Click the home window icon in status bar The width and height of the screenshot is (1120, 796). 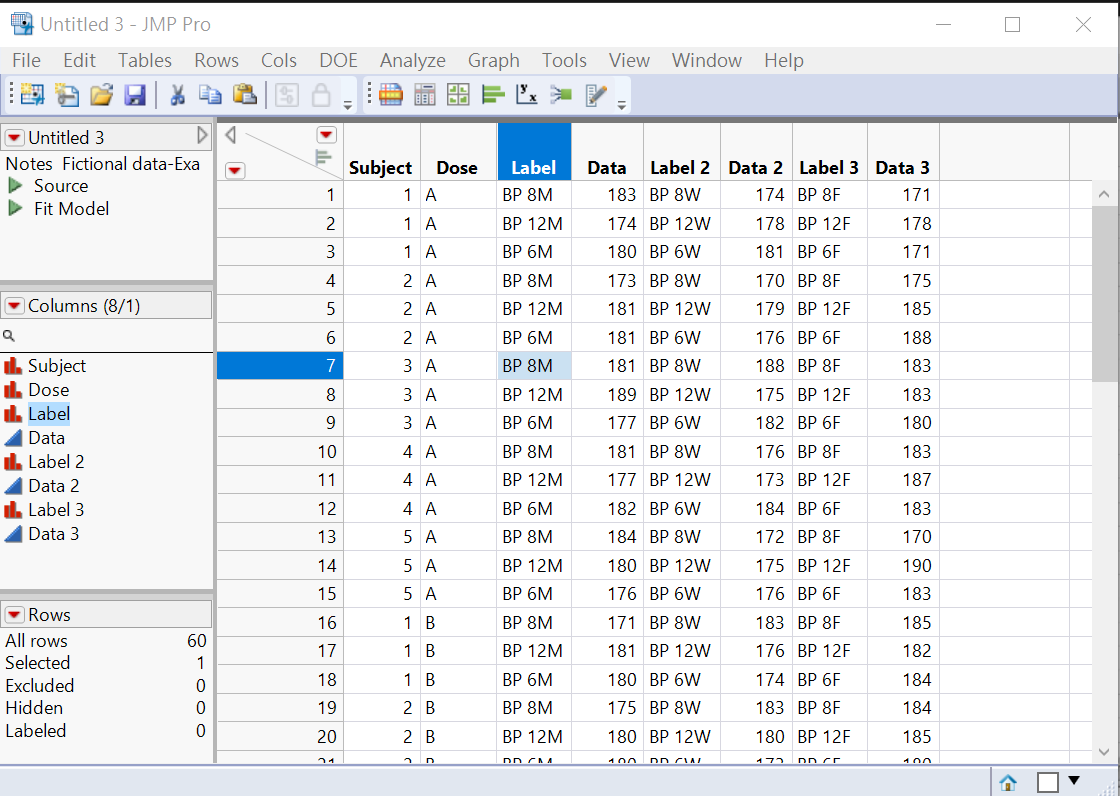[1008, 782]
